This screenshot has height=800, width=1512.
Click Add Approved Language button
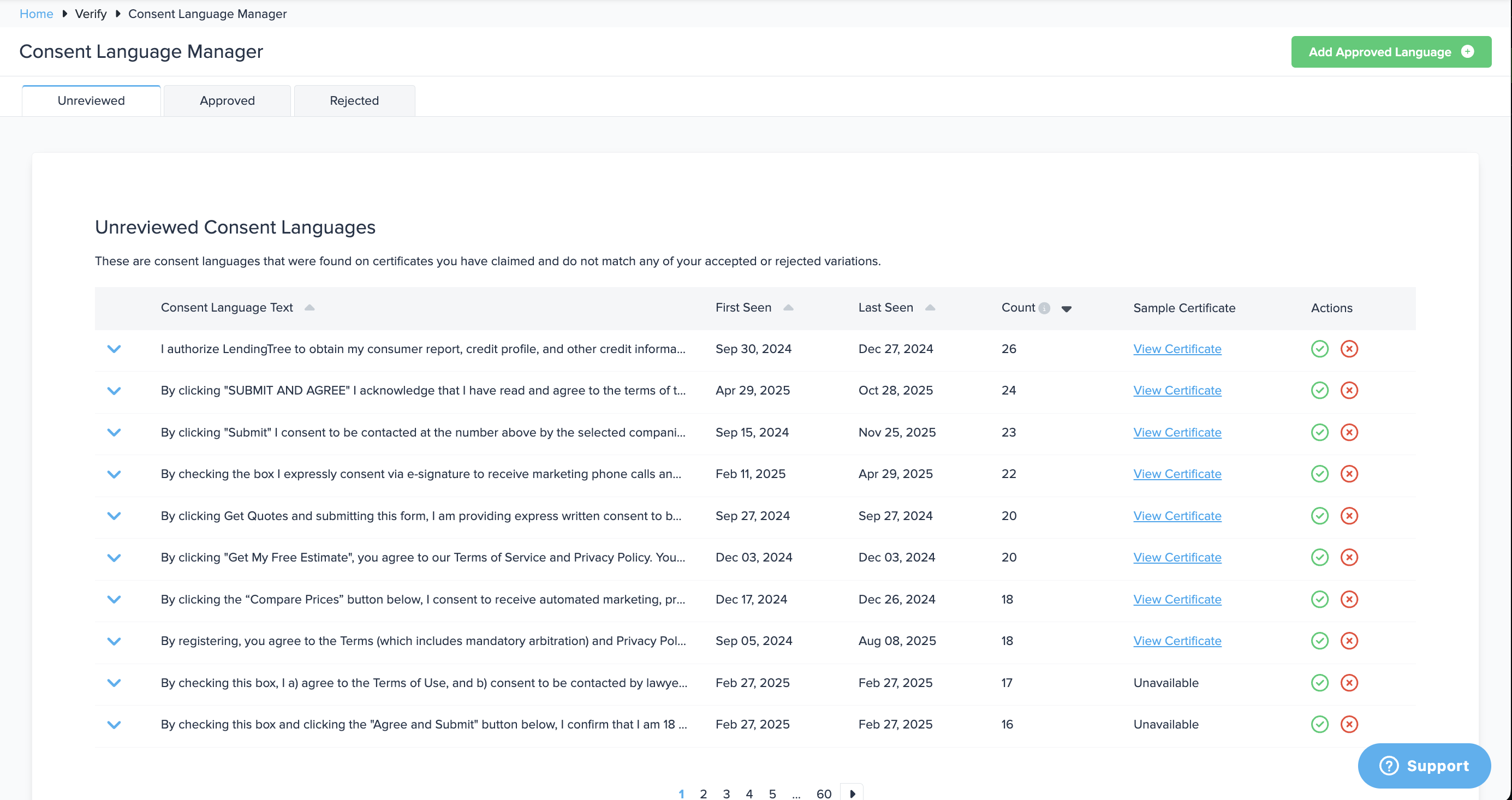tap(1390, 52)
